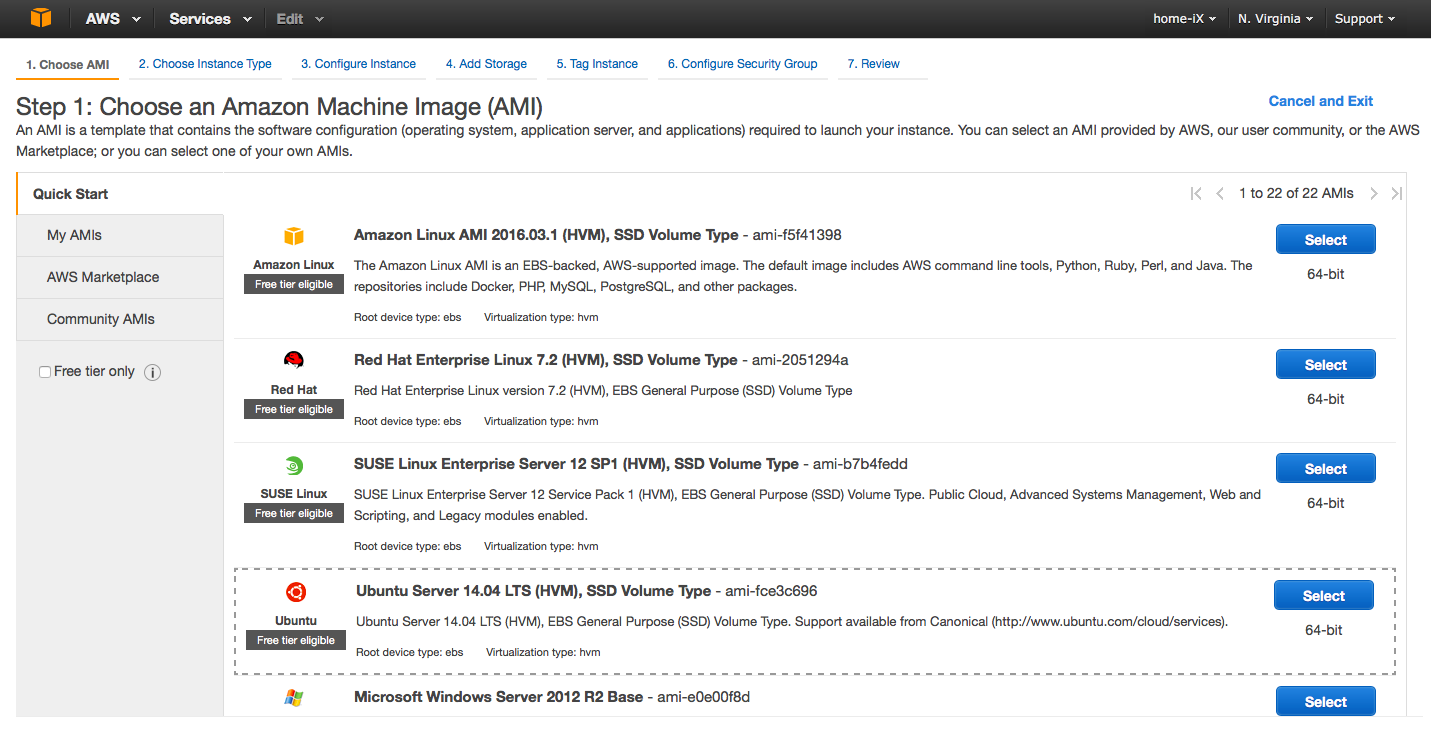The image size is (1431, 735).
Task: Click the Amazon Linux logo icon
Action: pos(294,236)
